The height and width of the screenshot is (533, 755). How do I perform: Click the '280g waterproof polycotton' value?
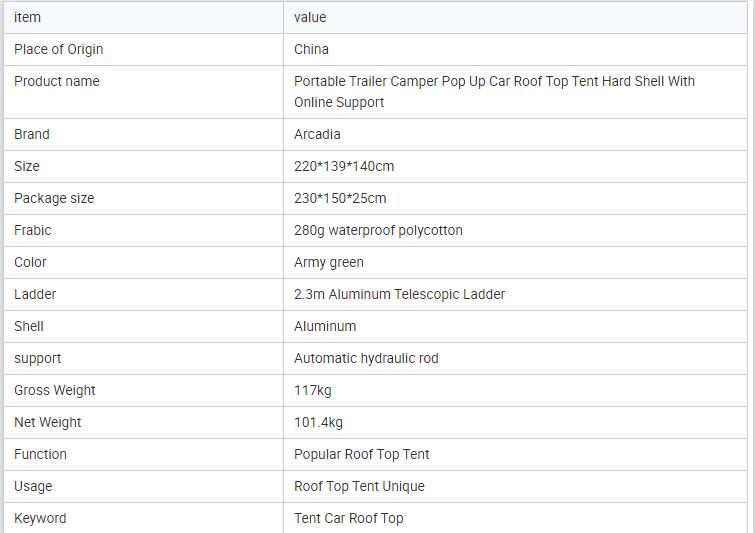[378, 230]
